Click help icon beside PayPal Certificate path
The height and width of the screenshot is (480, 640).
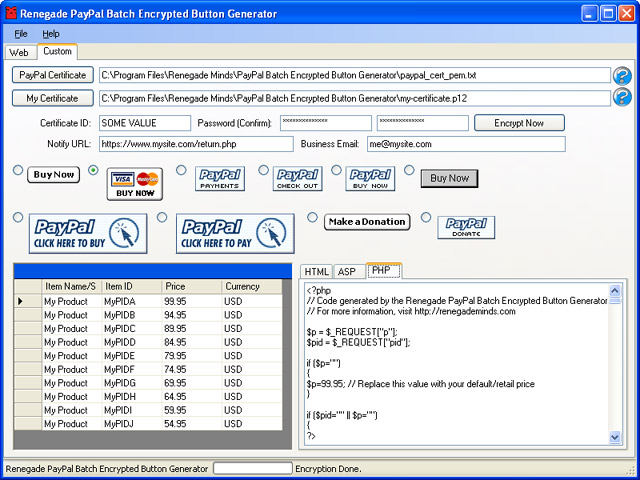point(622,76)
